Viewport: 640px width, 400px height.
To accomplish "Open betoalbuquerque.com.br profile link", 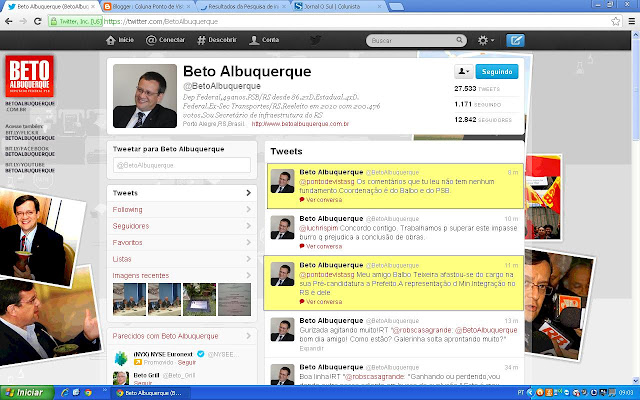I will click(300, 124).
